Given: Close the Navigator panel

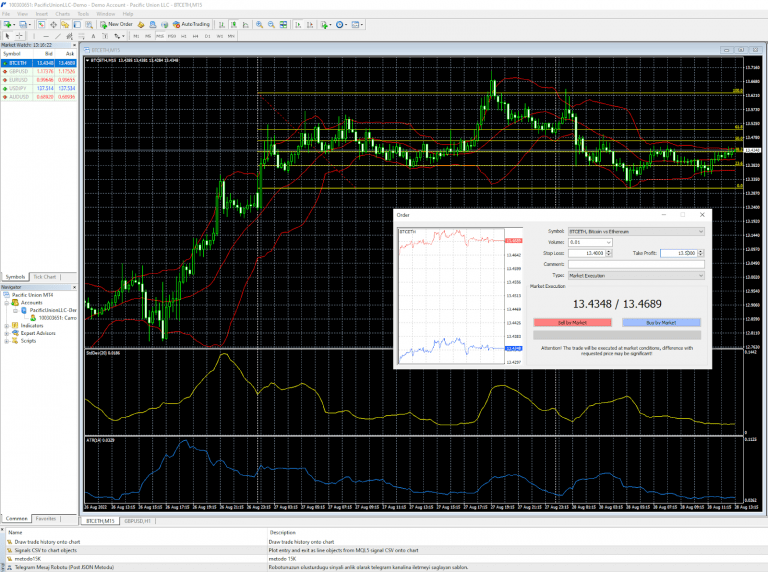Looking at the screenshot, I should (x=74, y=287).
